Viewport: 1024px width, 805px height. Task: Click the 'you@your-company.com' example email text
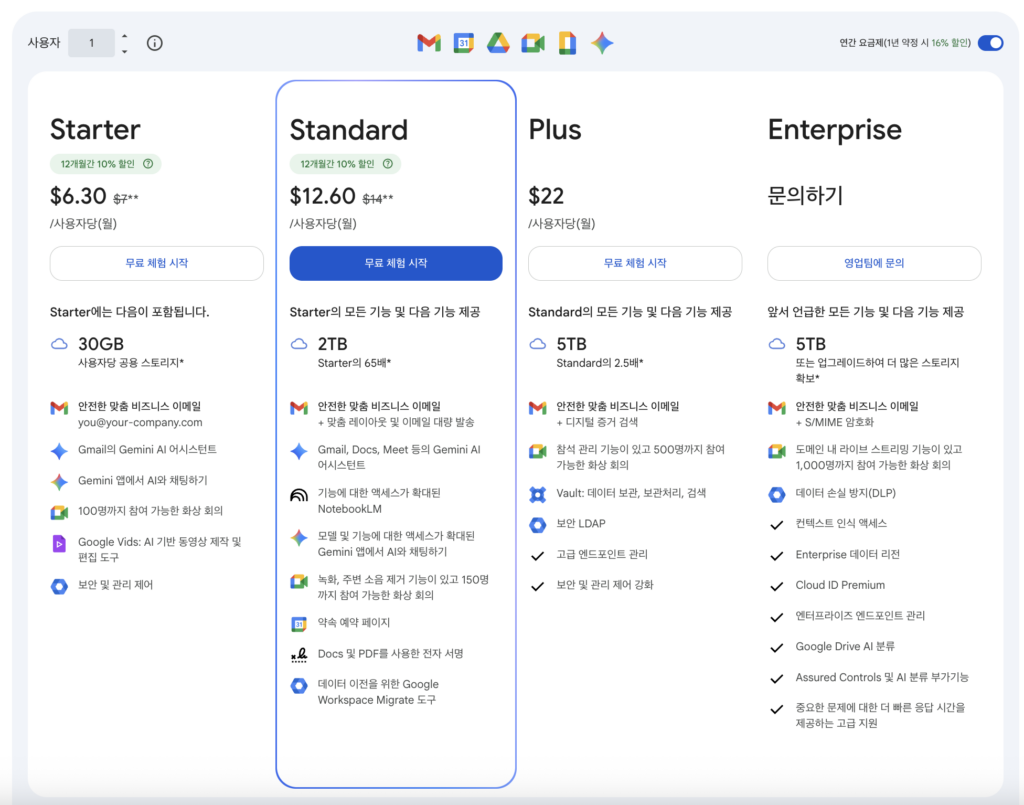[140, 422]
